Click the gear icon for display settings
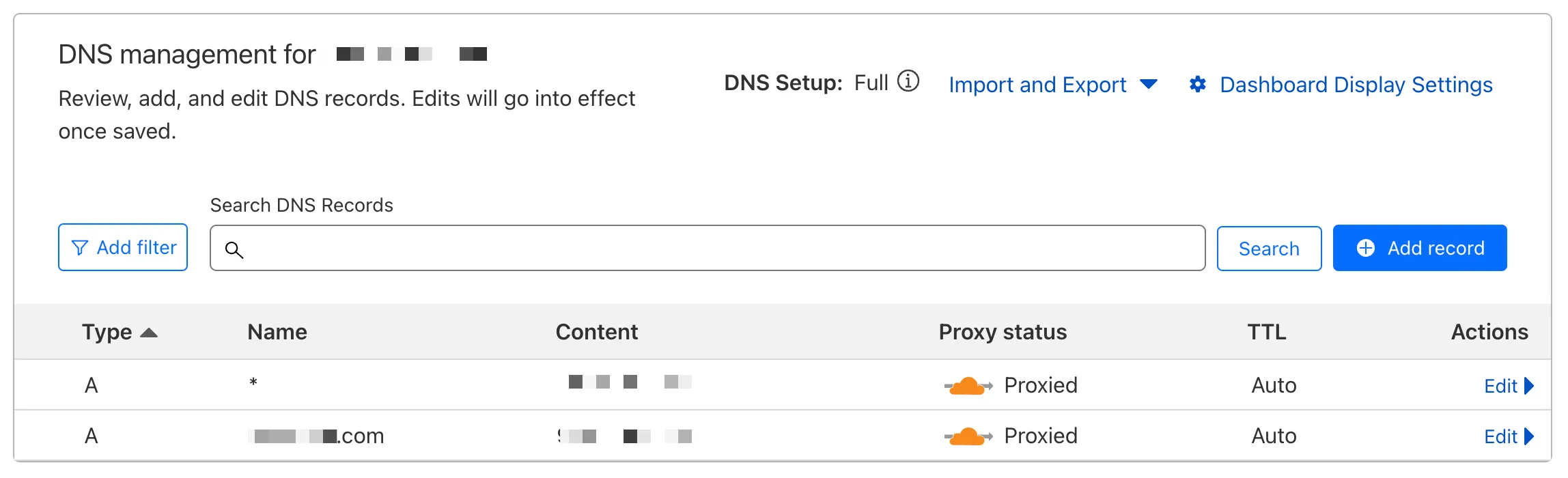The width and height of the screenshot is (1568, 478). click(x=1197, y=84)
